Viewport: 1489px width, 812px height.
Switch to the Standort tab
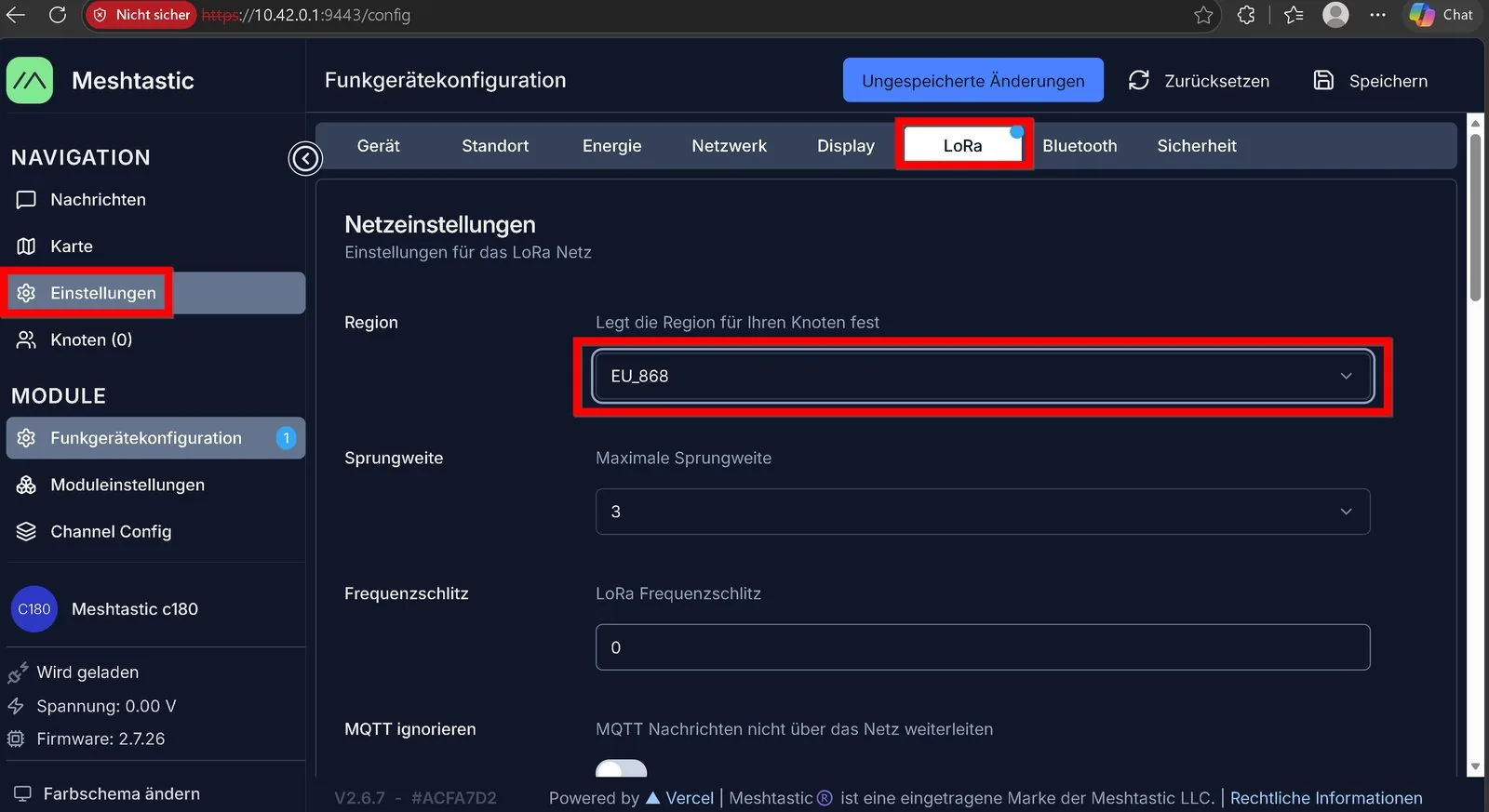point(495,146)
